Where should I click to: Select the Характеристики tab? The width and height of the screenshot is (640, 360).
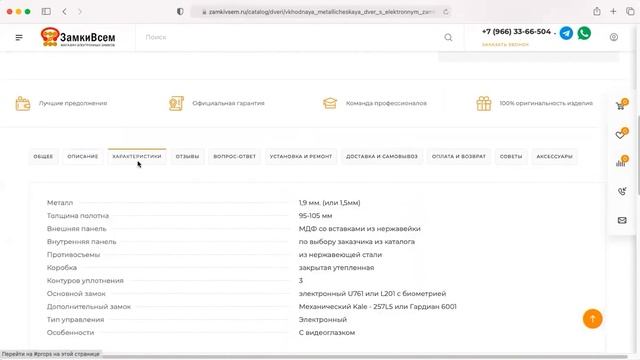(x=137, y=156)
